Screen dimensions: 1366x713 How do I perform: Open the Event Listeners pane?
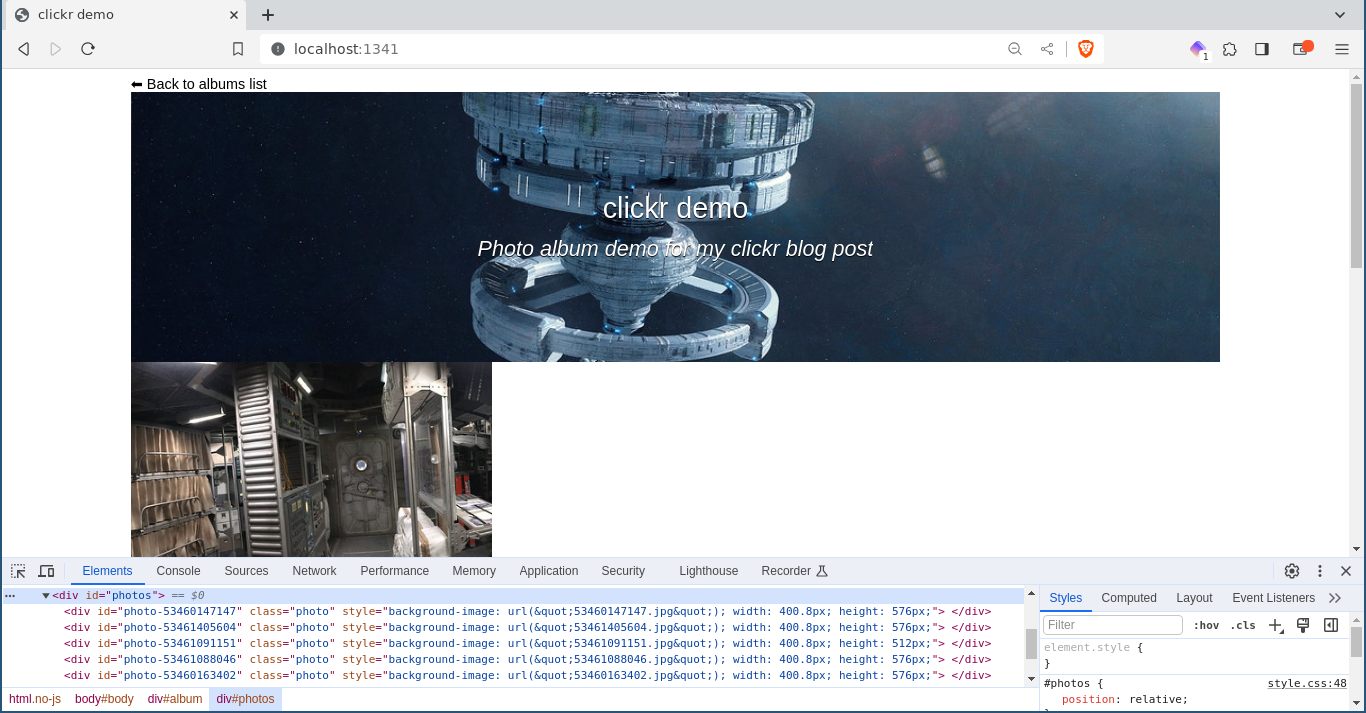tap(1273, 598)
